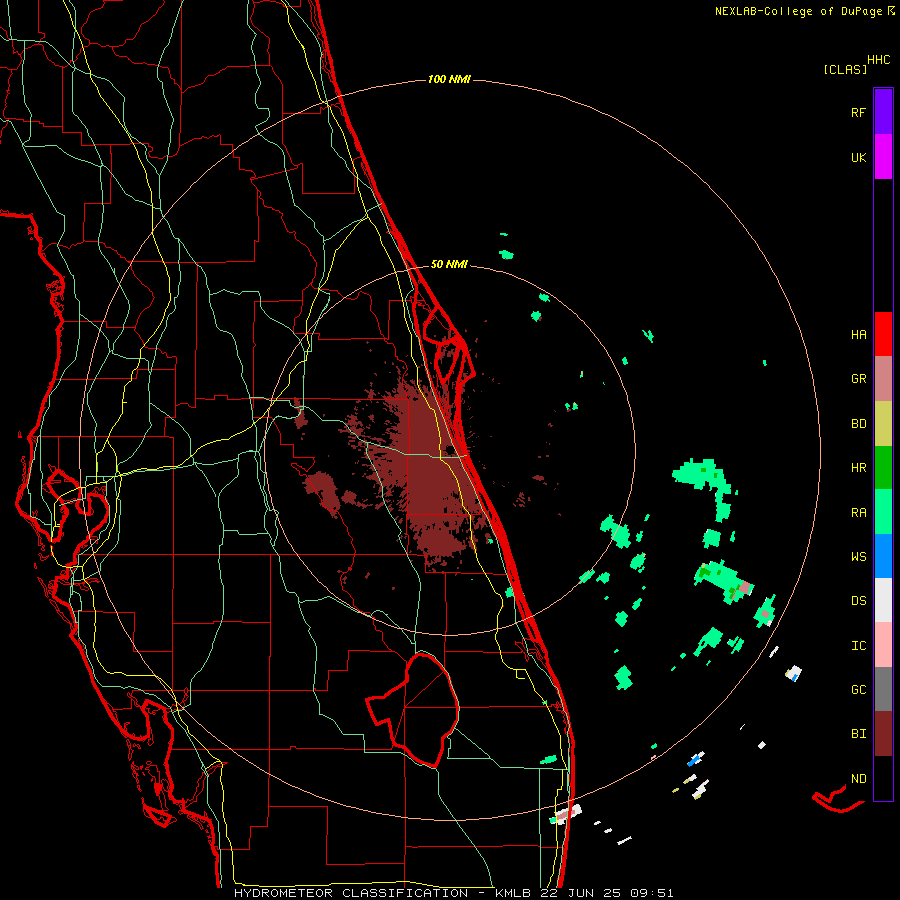
Task: Click the [CLAS] units label
Action: coord(845,69)
